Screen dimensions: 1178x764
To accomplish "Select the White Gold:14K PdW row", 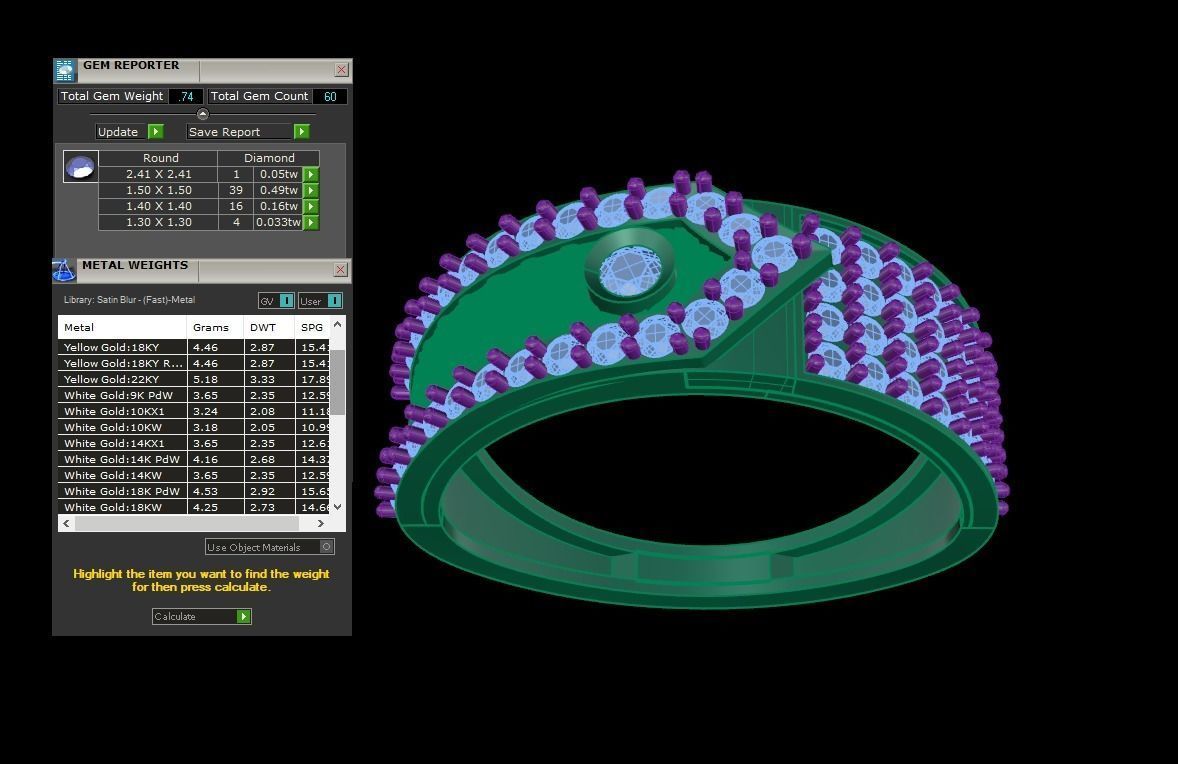I will (x=194, y=459).
